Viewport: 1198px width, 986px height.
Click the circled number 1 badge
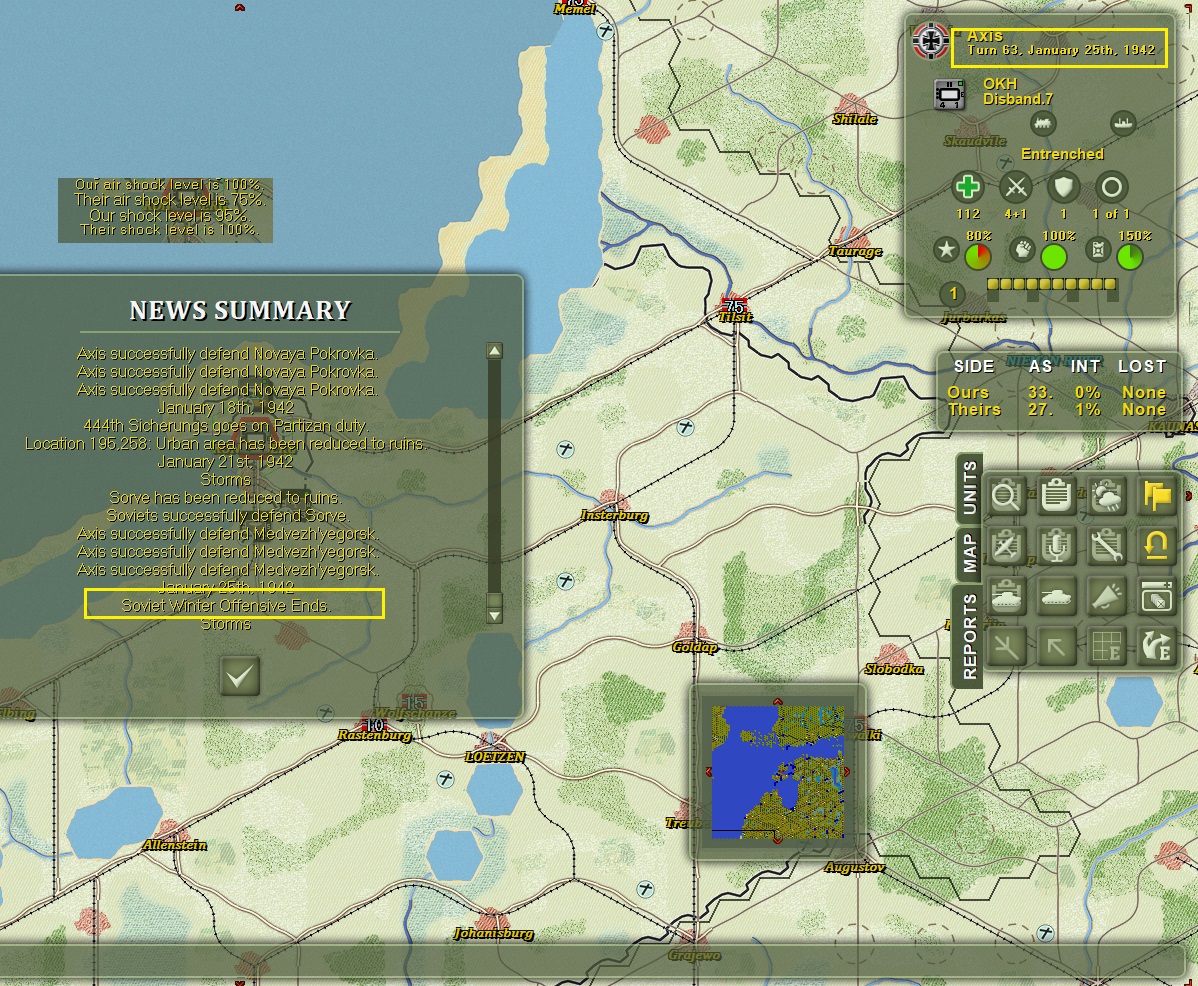point(953,293)
